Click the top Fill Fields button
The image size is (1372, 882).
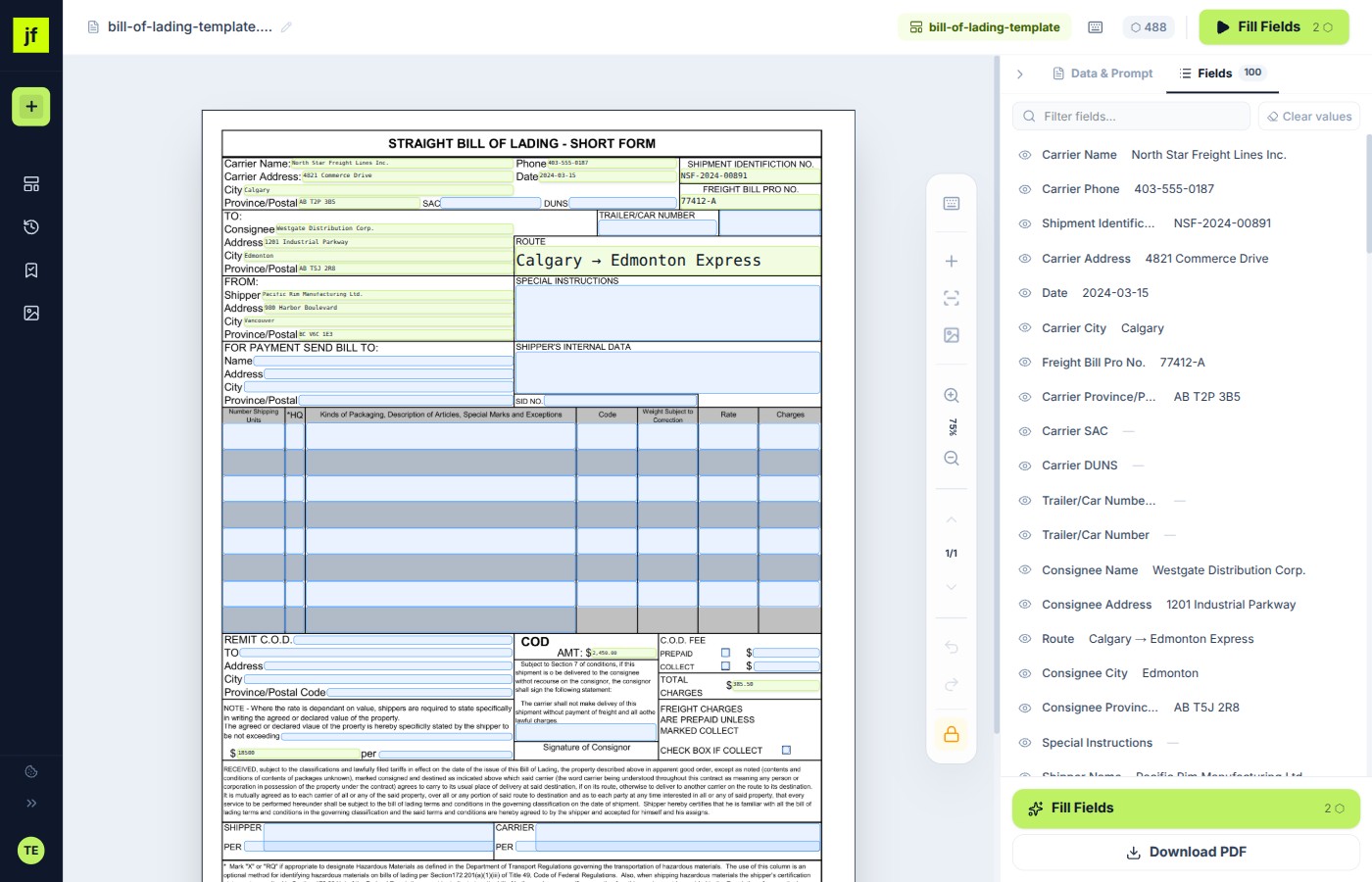pos(1274,27)
